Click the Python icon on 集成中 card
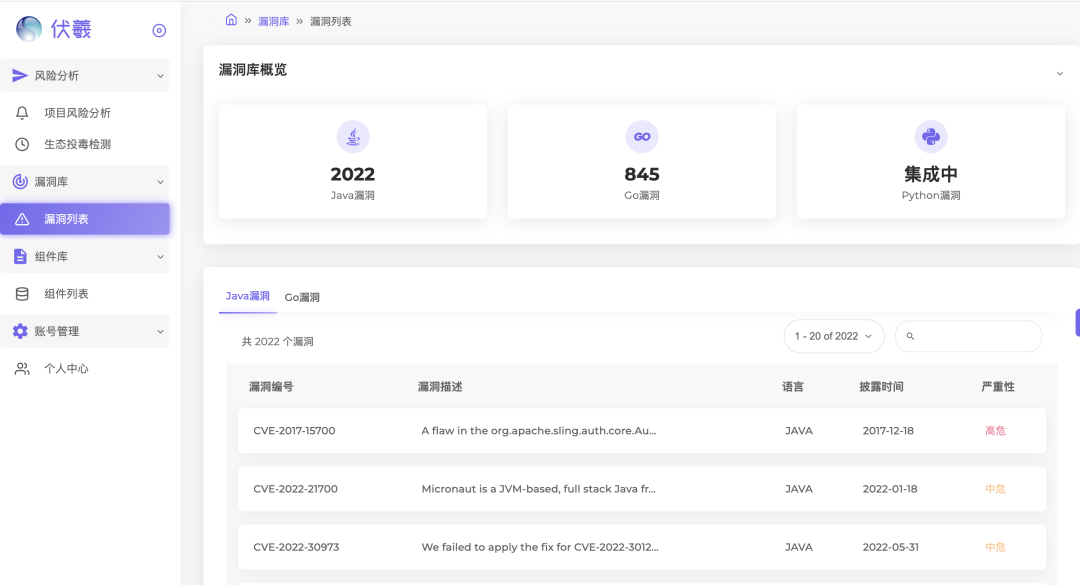The height and width of the screenshot is (585, 1080). click(930, 136)
